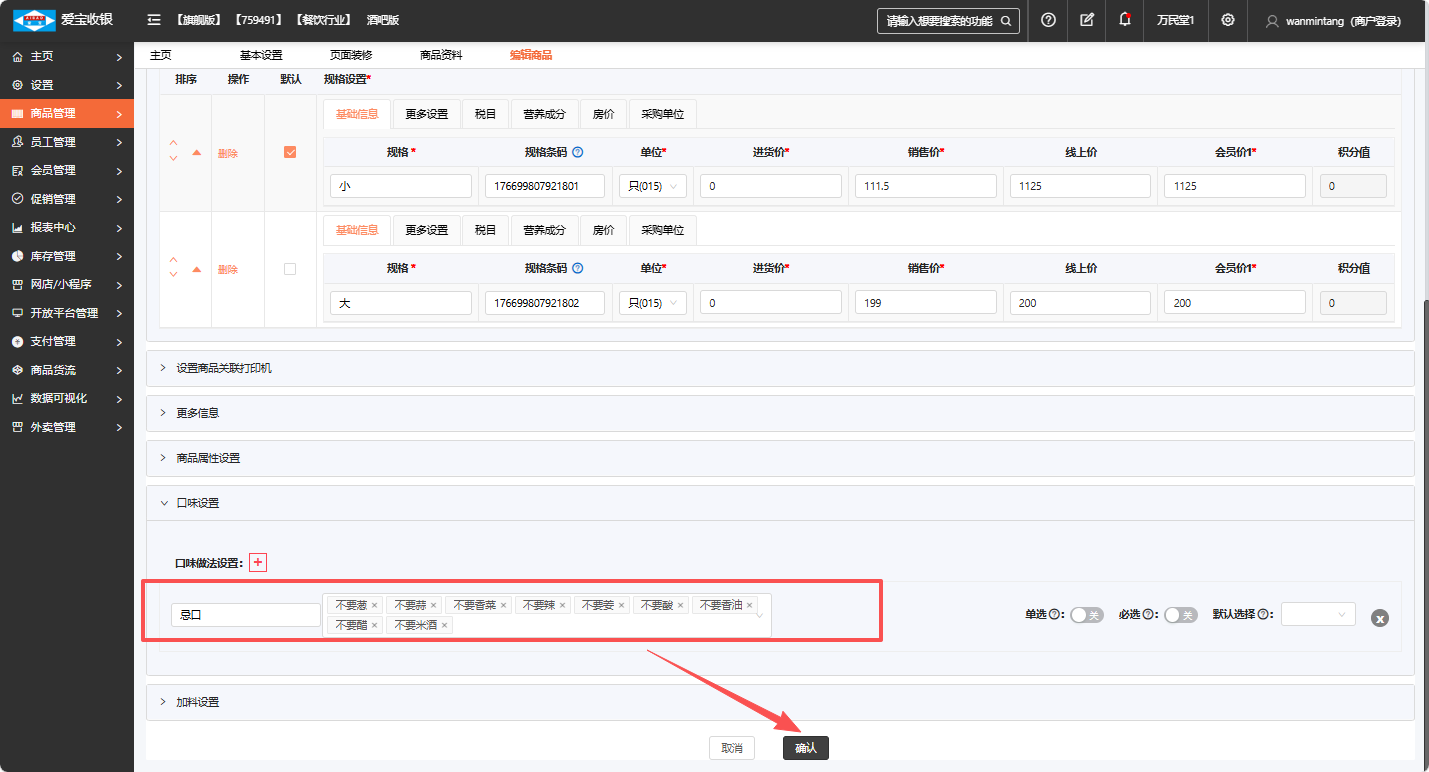Remove the 不要葱 tag
The height and width of the screenshot is (772, 1429).
374,605
